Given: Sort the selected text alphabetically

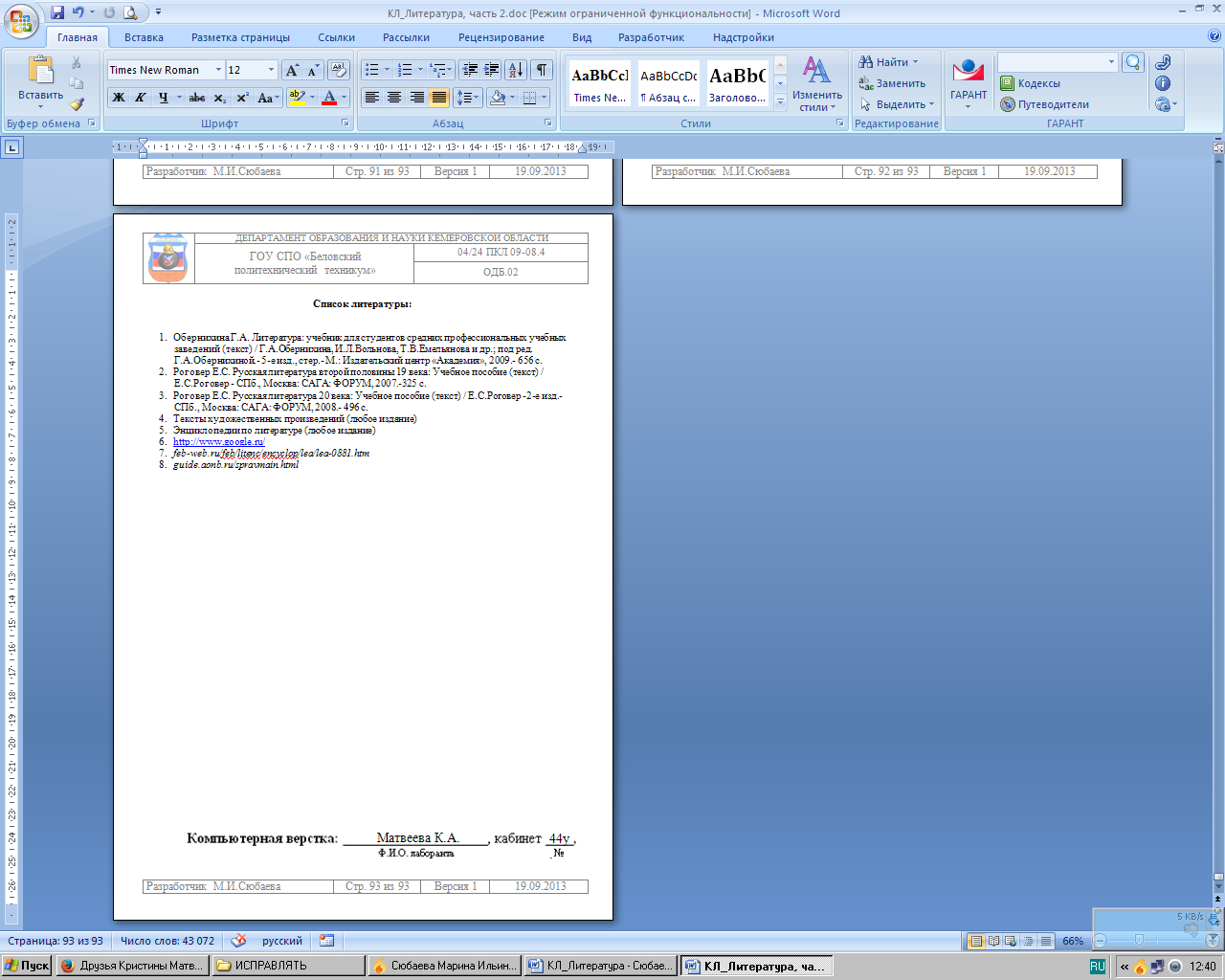Looking at the screenshot, I should coord(515,70).
